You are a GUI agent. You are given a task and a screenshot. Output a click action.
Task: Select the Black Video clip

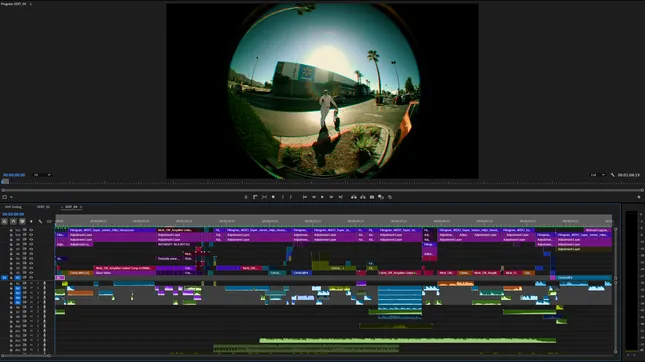(125, 273)
